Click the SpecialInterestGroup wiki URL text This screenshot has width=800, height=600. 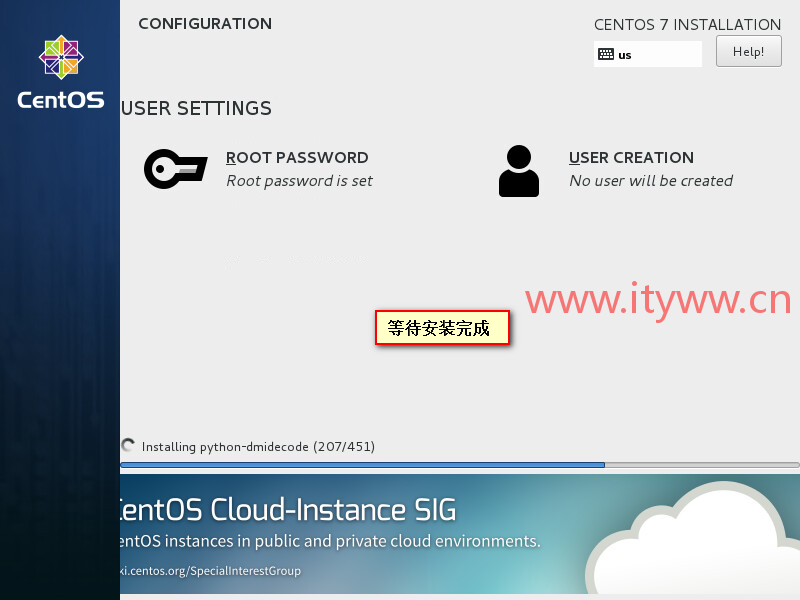[210, 570]
